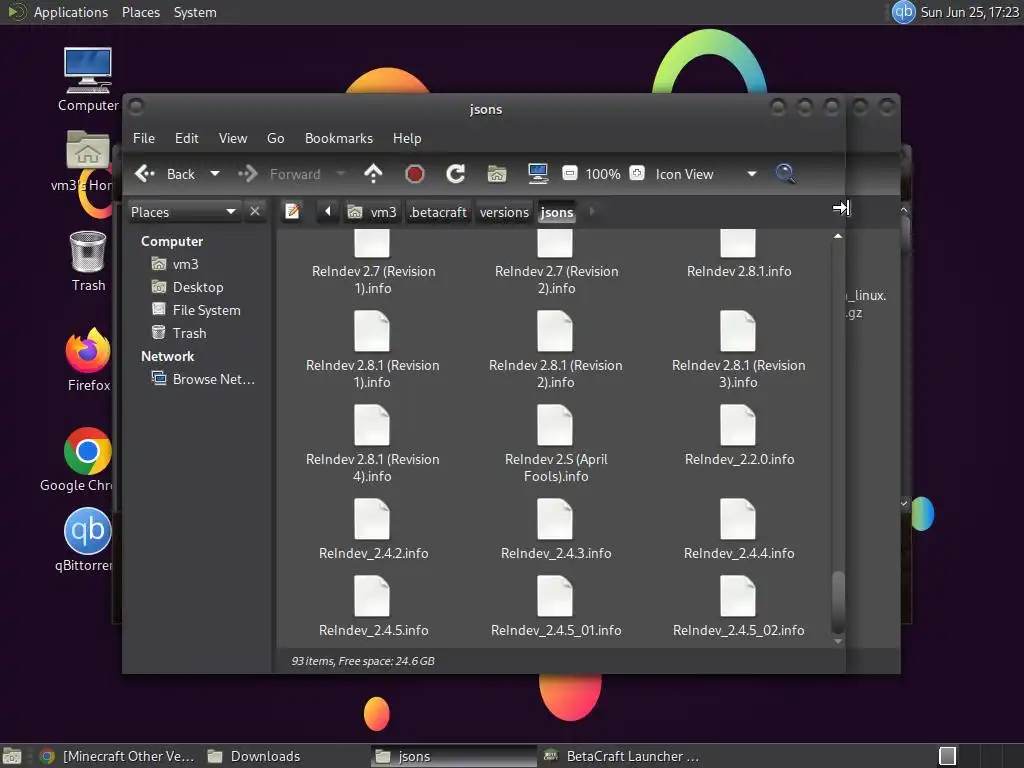
Task: Click the path bar left scroll arrow
Action: 328,212
